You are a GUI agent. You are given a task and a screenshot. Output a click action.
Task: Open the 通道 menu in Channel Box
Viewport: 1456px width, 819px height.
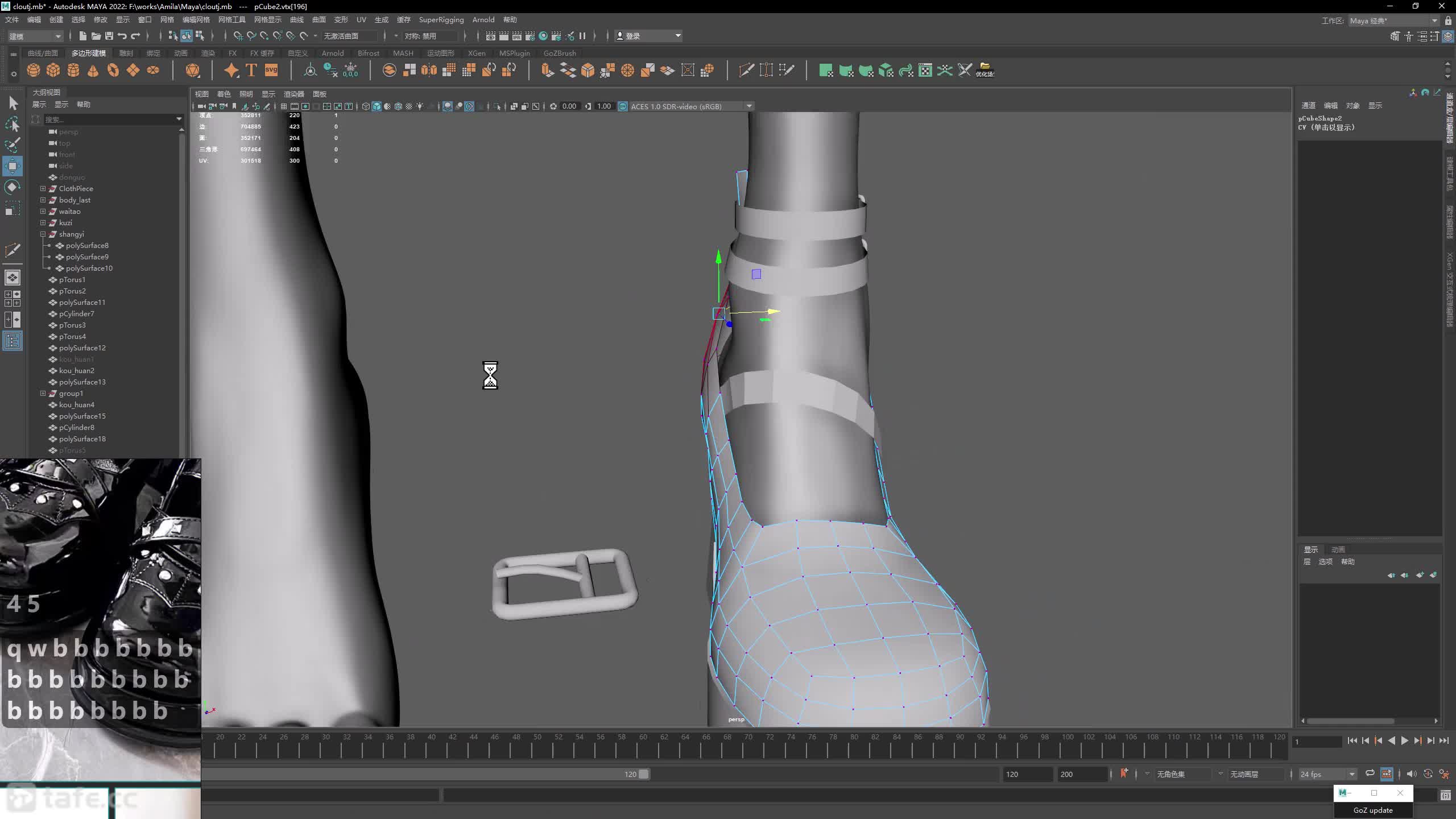(x=1309, y=105)
